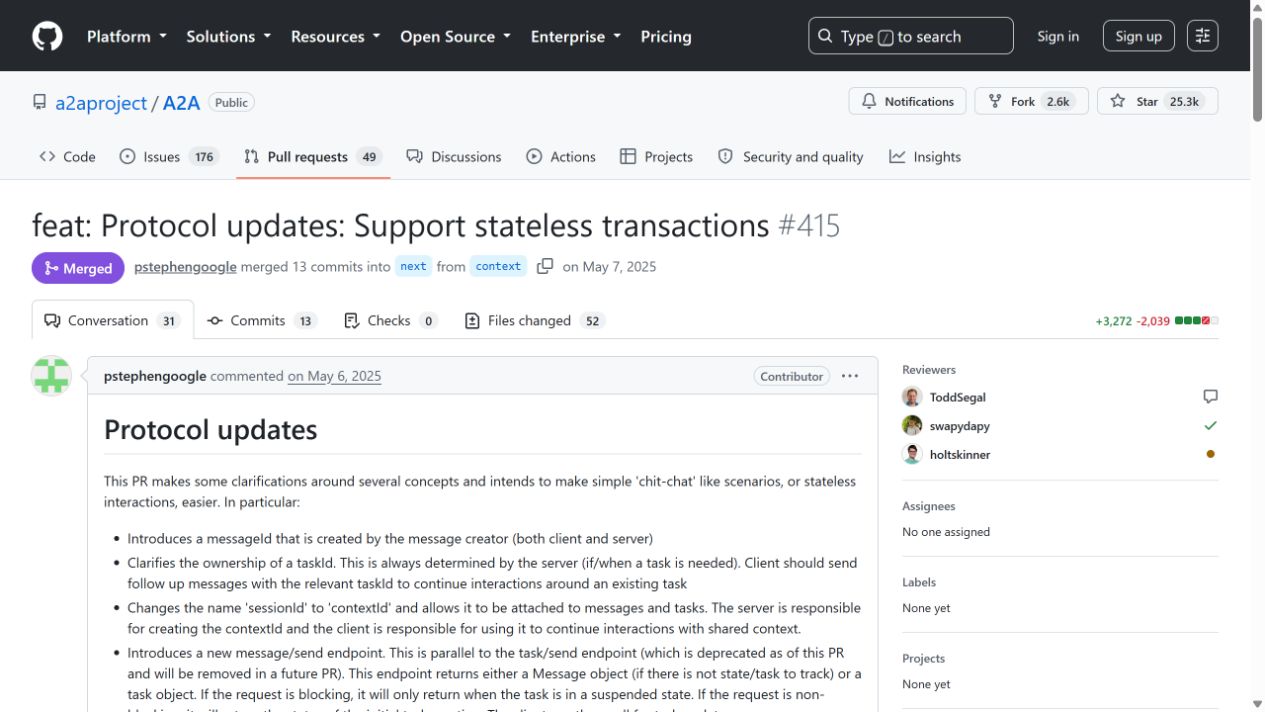Click the 'Protocol updates' heading

(211, 430)
